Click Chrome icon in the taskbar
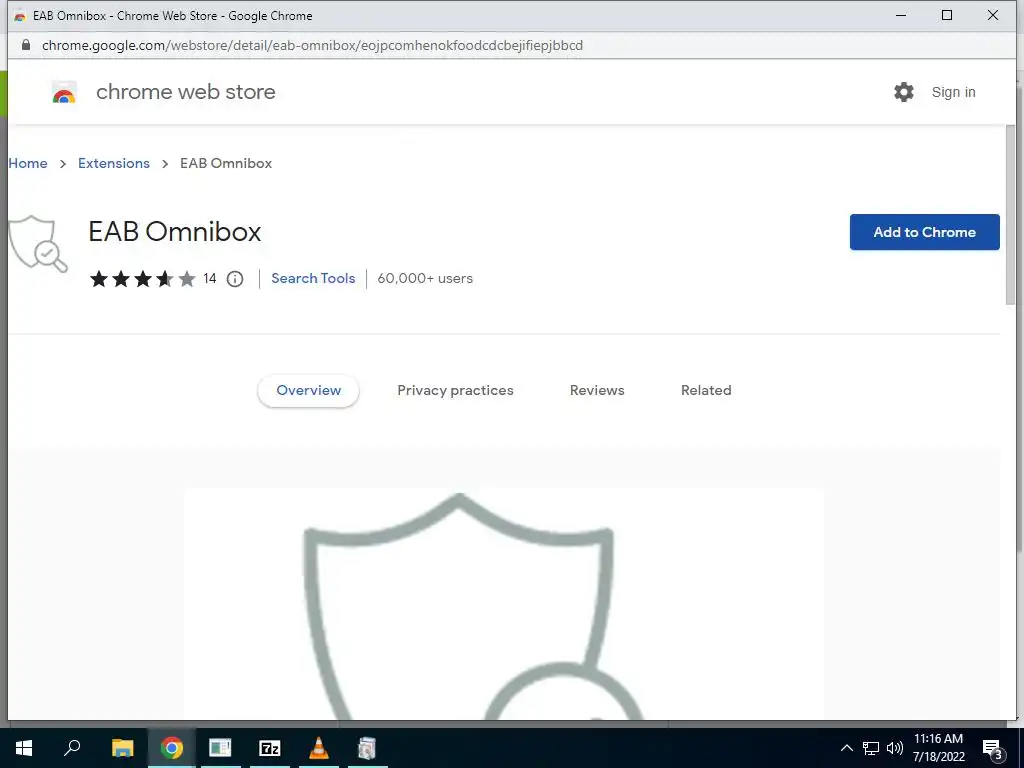Viewport: 1024px width, 768px height. pyautogui.click(x=172, y=748)
